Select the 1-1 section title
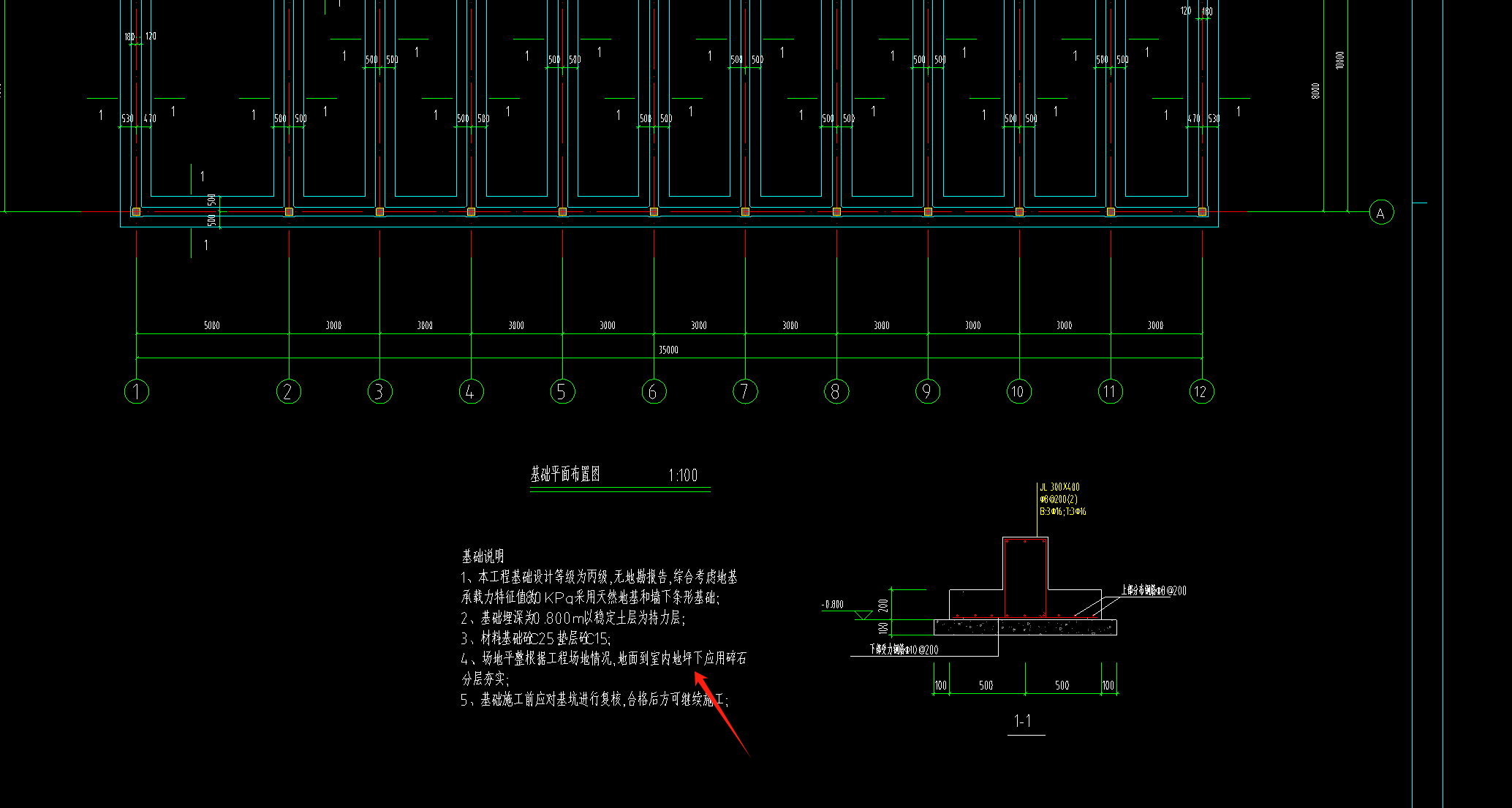This screenshot has width=1512, height=808. pos(1023,721)
